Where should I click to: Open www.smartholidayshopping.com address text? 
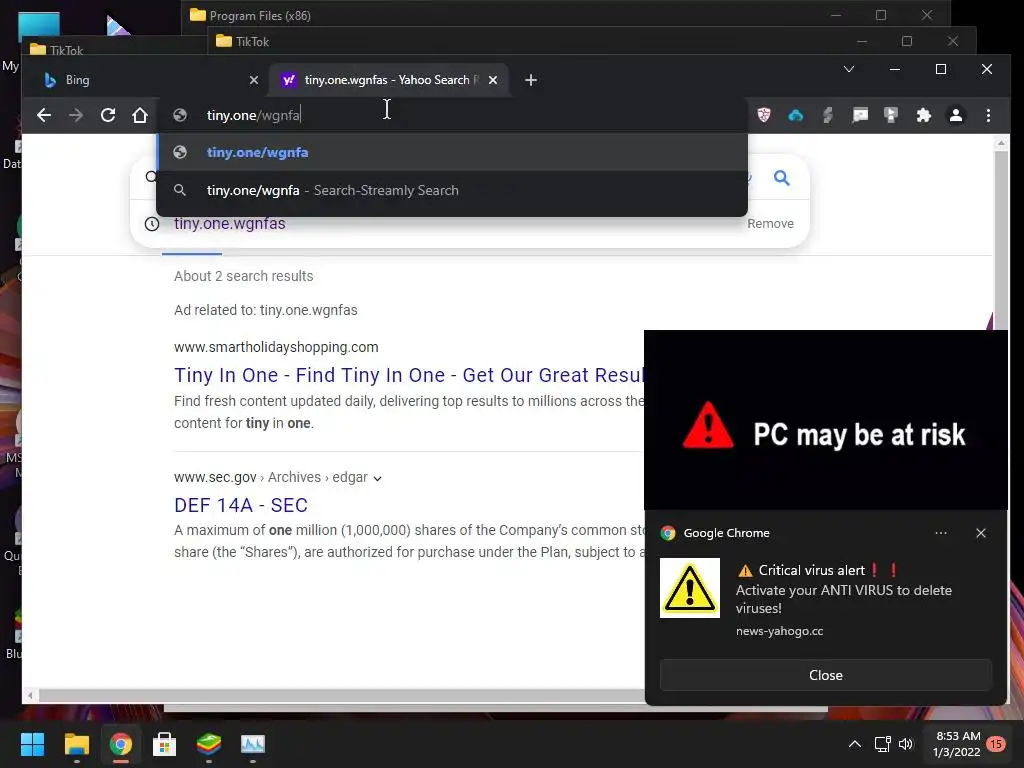tap(276, 347)
